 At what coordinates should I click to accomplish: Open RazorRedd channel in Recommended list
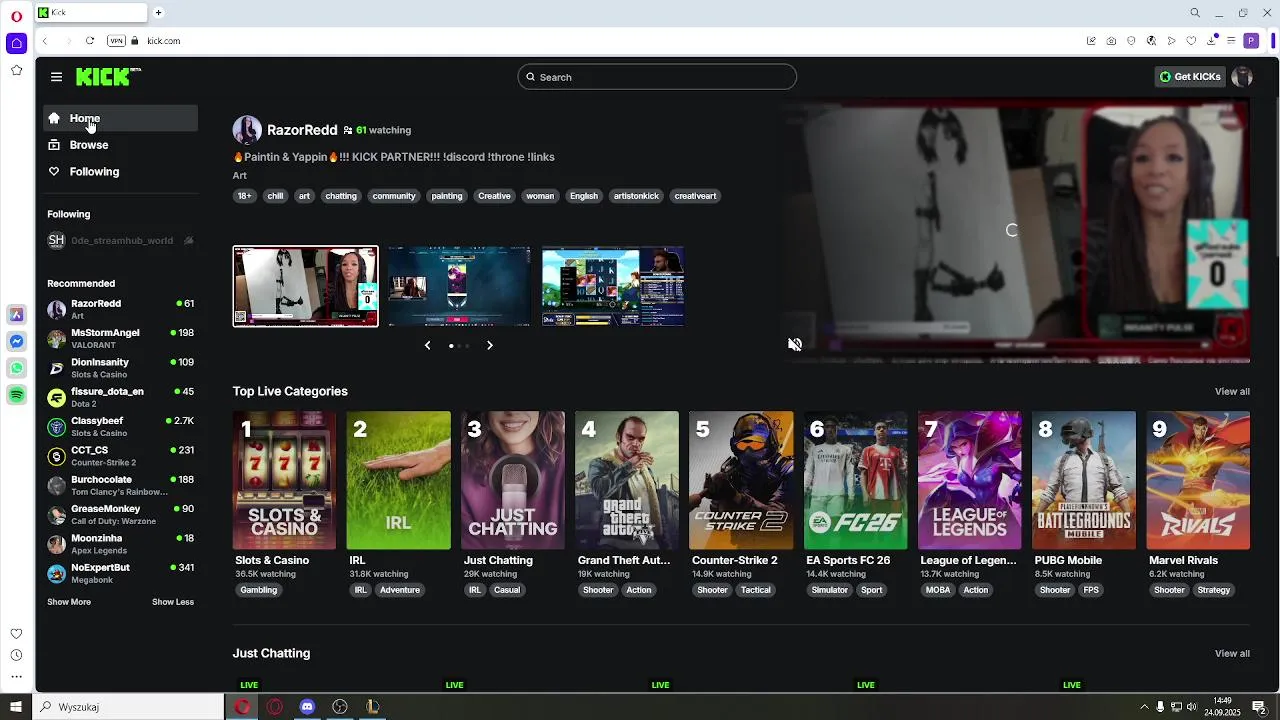(121, 309)
